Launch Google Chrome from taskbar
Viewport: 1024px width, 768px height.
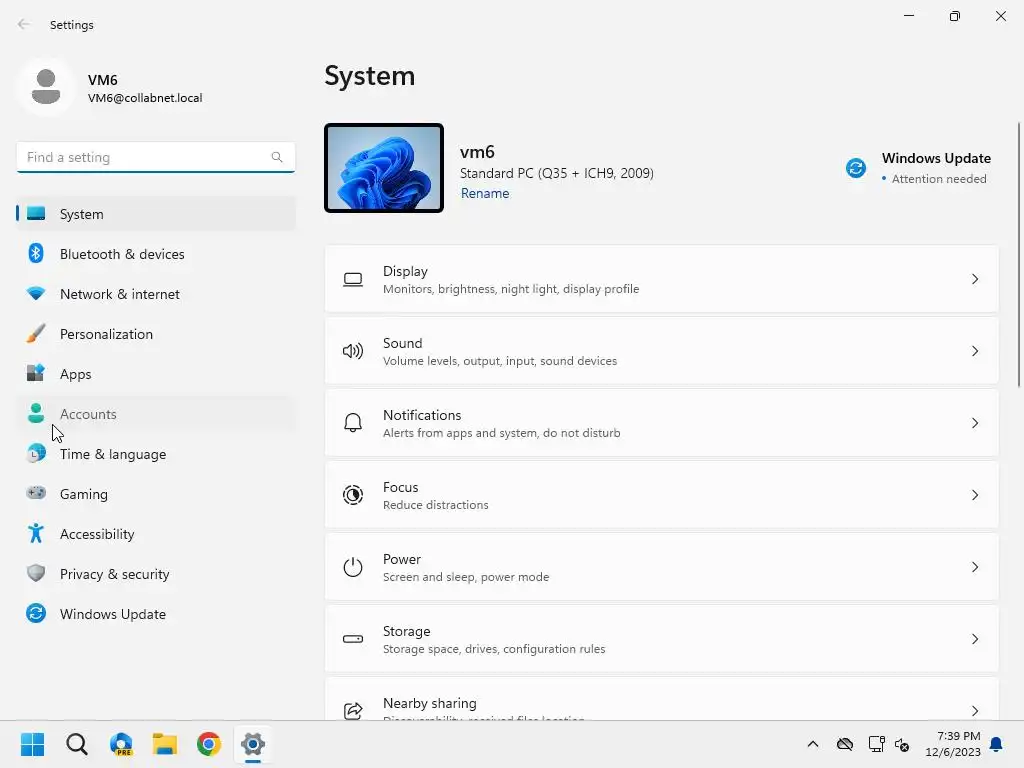pyautogui.click(x=209, y=744)
